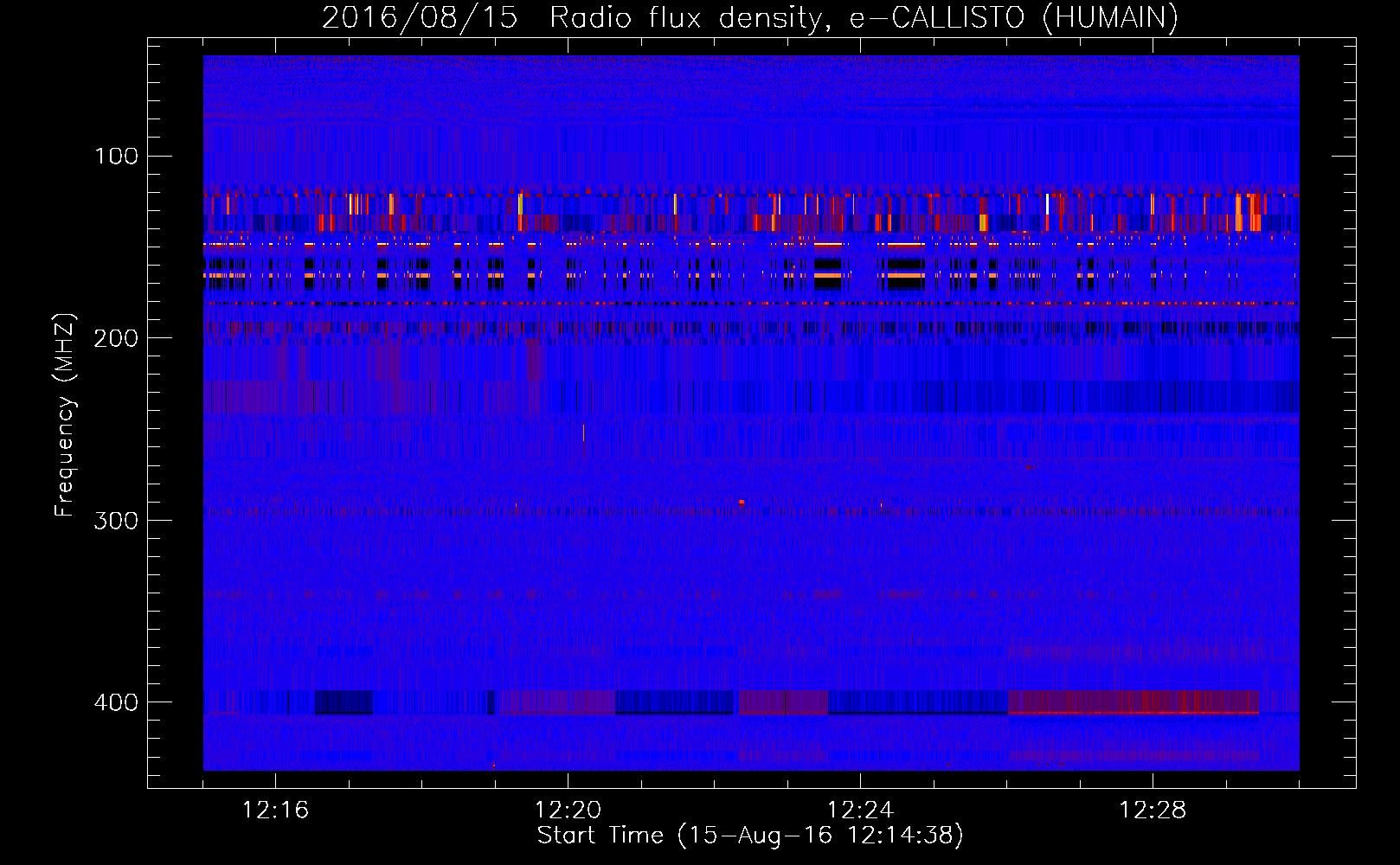Click the 'Start Time (15-Aug-16 12:14:38)' axis label
The width and height of the screenshot is (1400, 865).
[750, 836]
